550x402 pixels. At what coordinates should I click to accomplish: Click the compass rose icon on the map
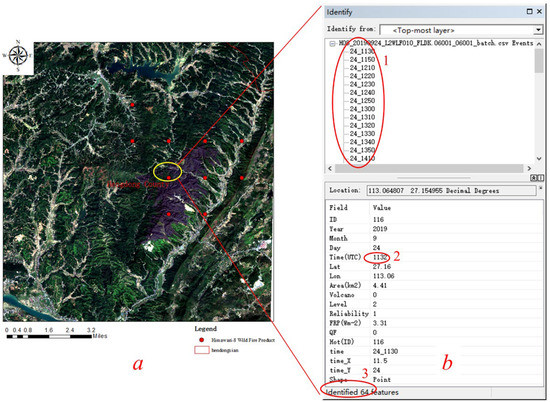18,56
